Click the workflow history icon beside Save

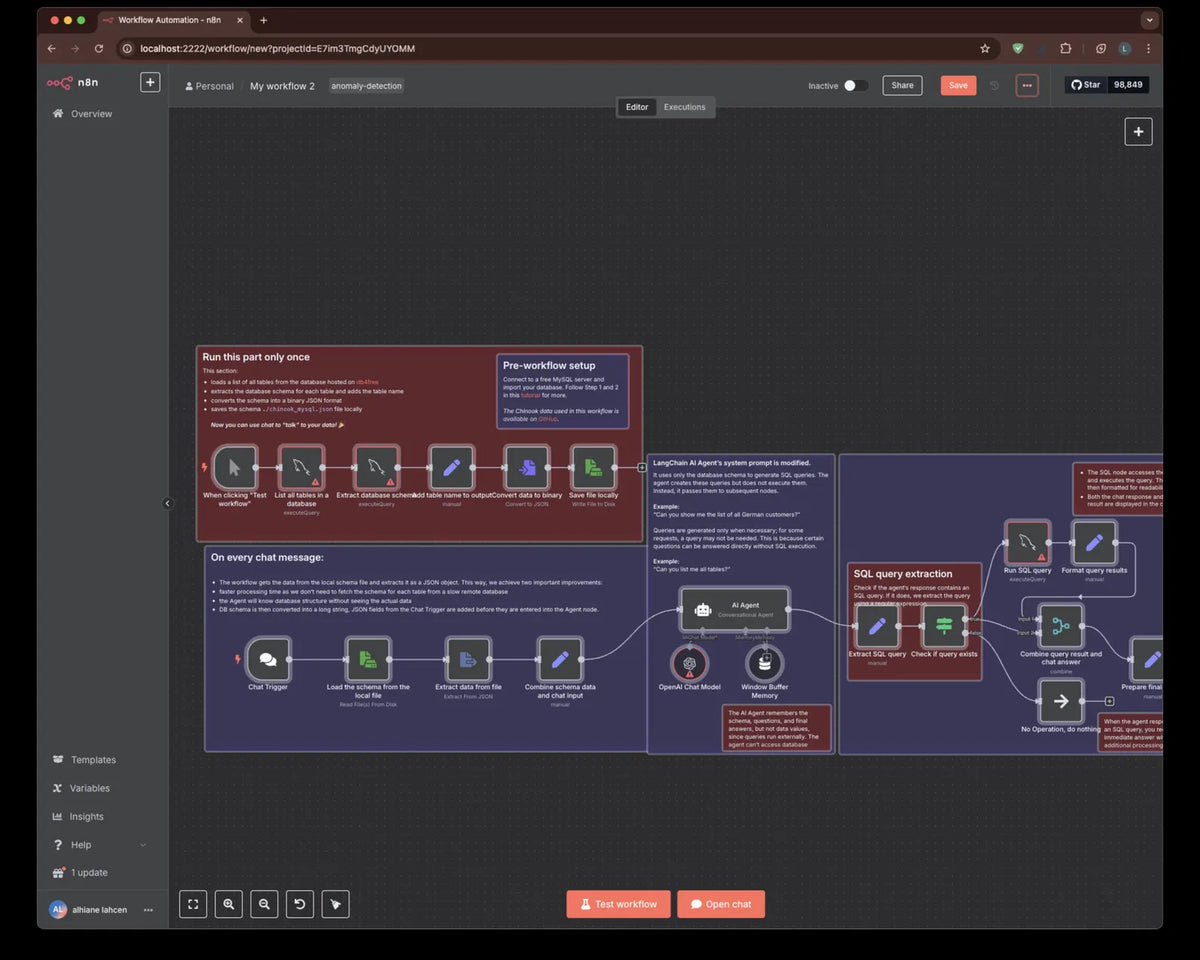point(994,85)
